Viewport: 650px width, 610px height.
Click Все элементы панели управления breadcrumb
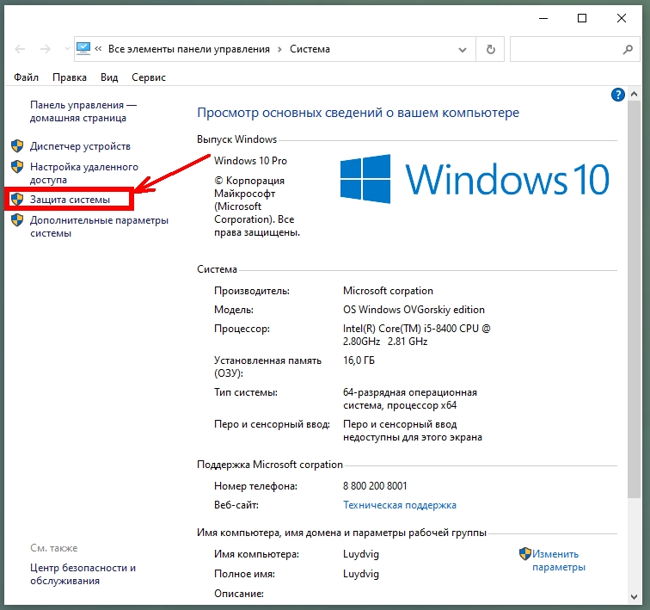click(189, 49)
